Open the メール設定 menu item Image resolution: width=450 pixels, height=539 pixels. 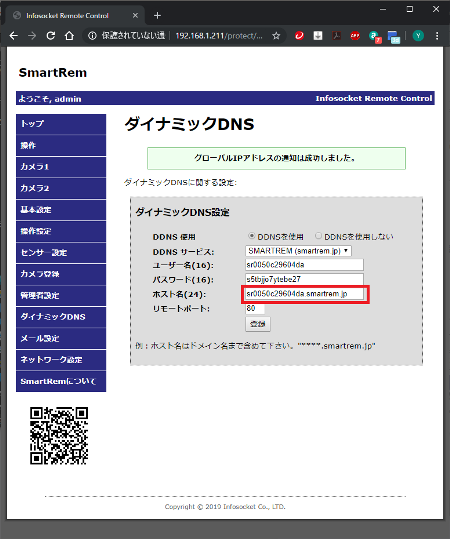pyautogui.click(x=61, y=339)
